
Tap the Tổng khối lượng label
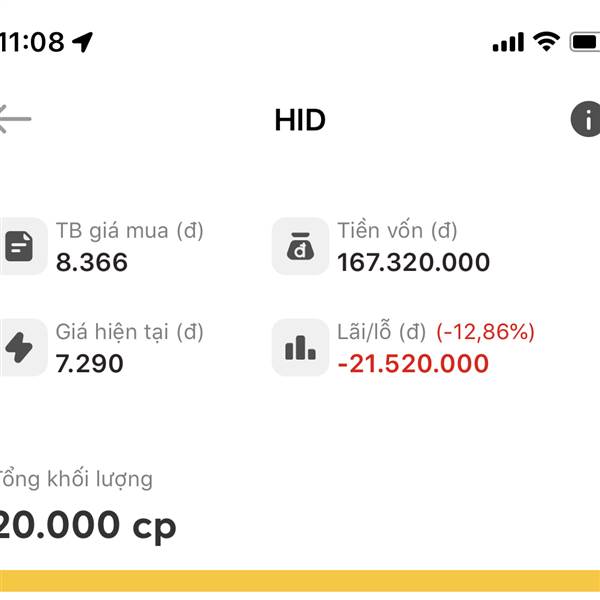click(76, 479)
